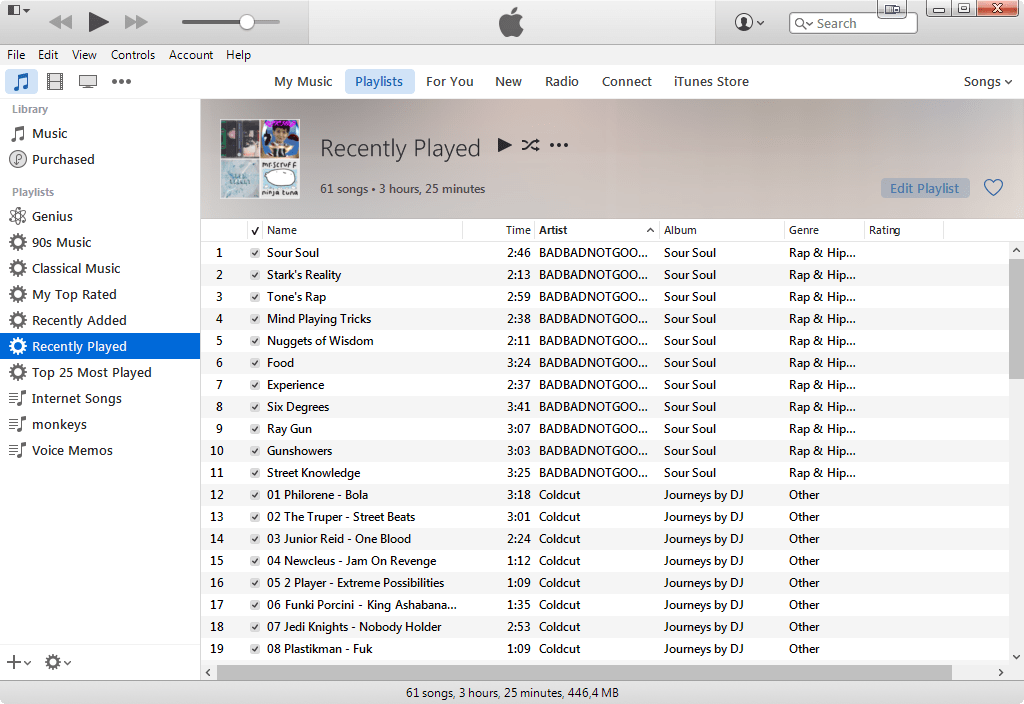This screenshot has height=704, width=1024.
Task: Open the Voice Memos playlist
Action: pyautogui.click(x=72, y=451)
